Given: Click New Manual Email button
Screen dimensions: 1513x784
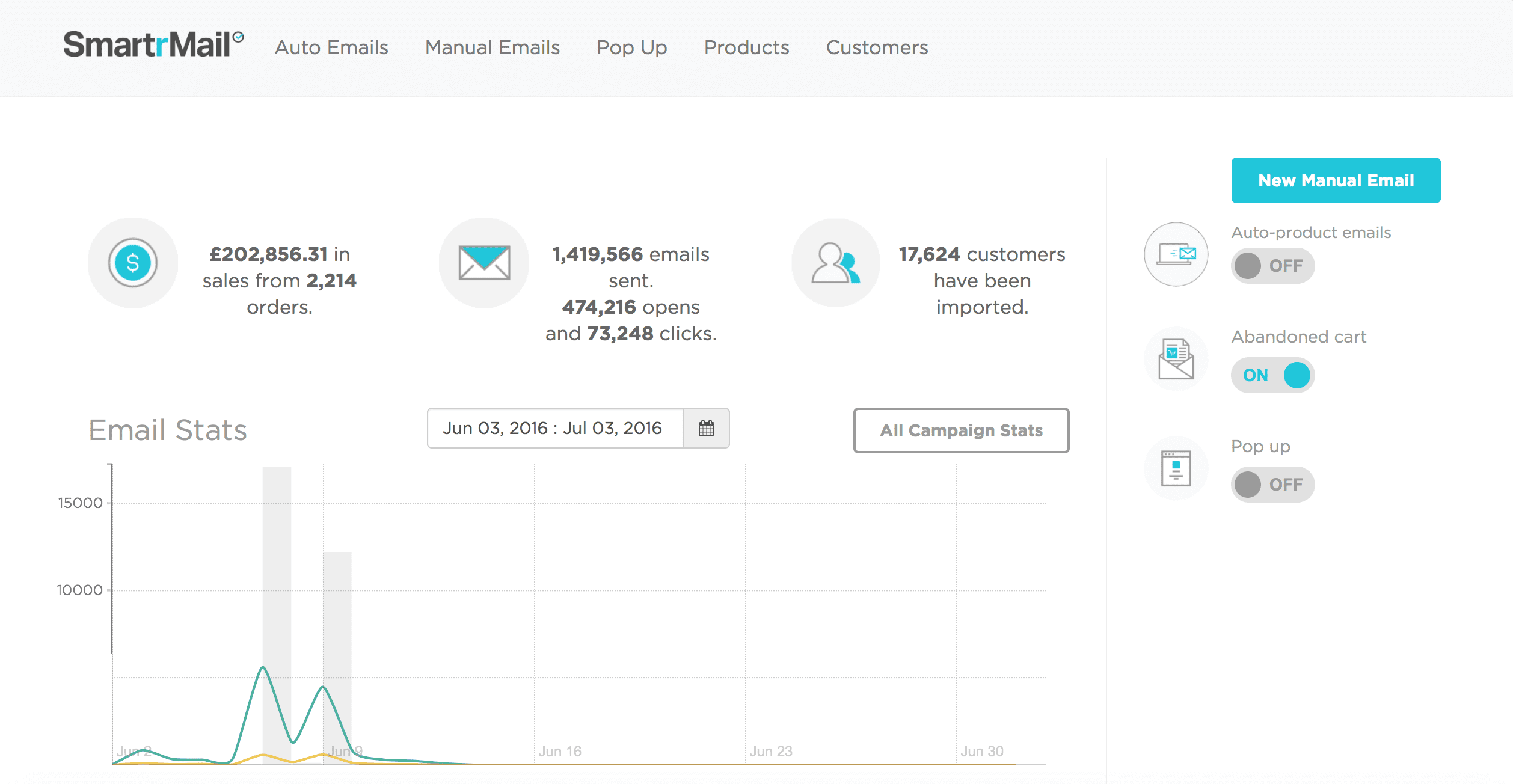Looking at the screenshot, I should 1335,180.
